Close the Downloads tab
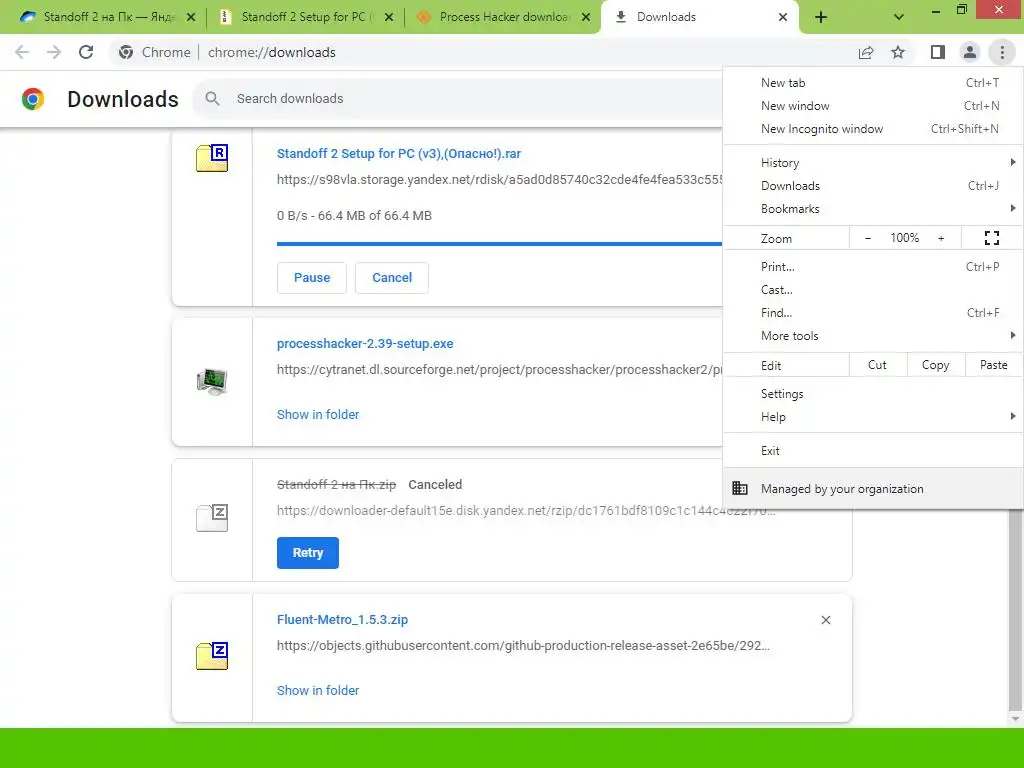 (783, 17)
